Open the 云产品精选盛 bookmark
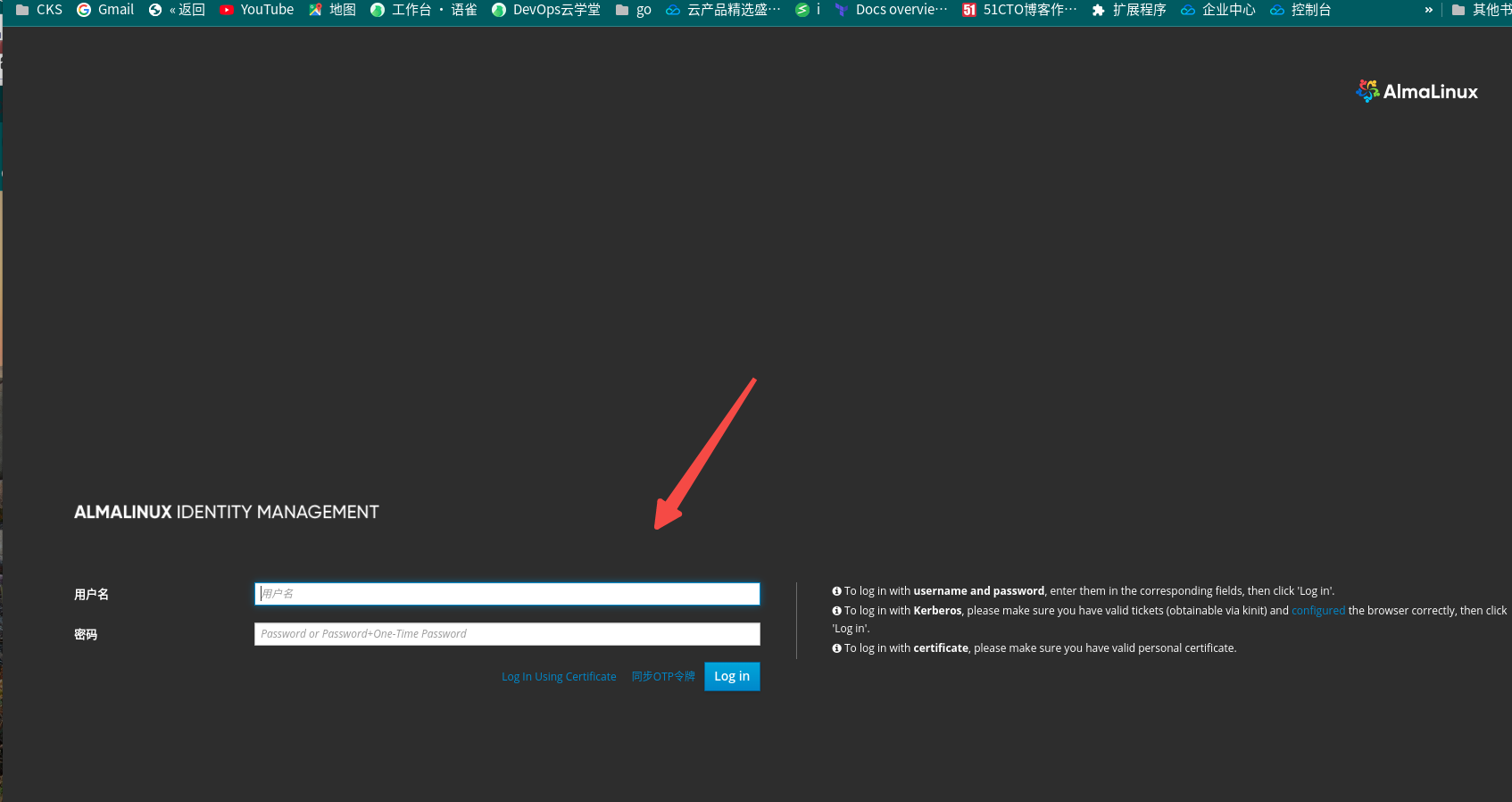The image size is (1512, 802). point(723,10)
